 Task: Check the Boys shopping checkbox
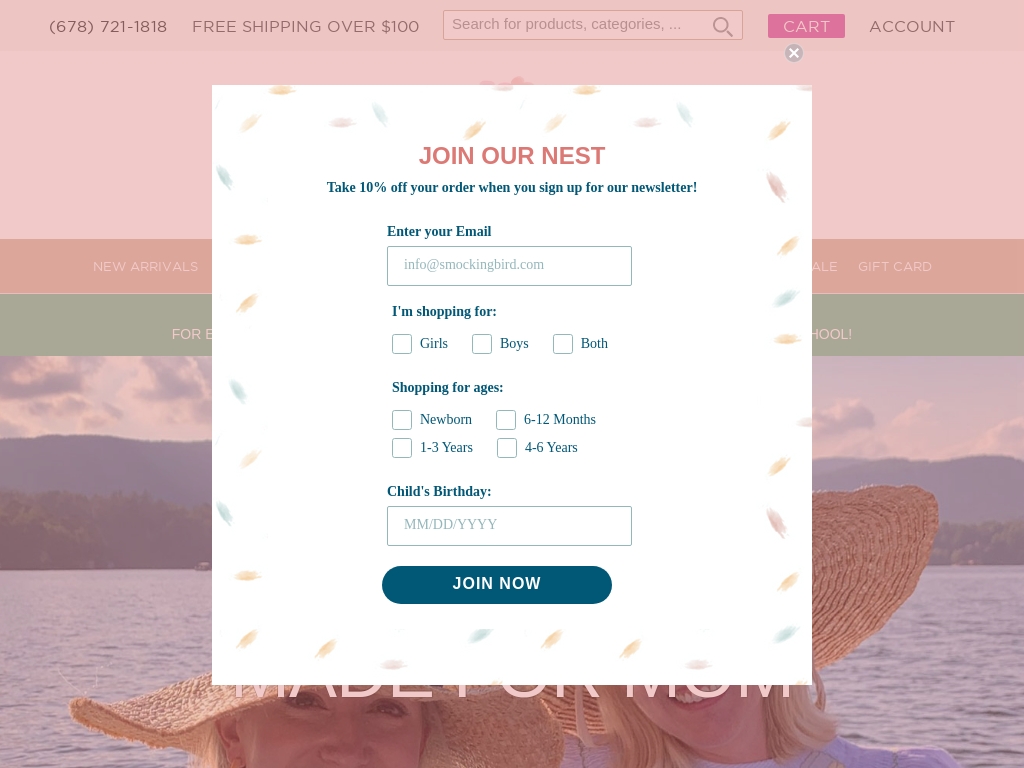tap(482, 344)
